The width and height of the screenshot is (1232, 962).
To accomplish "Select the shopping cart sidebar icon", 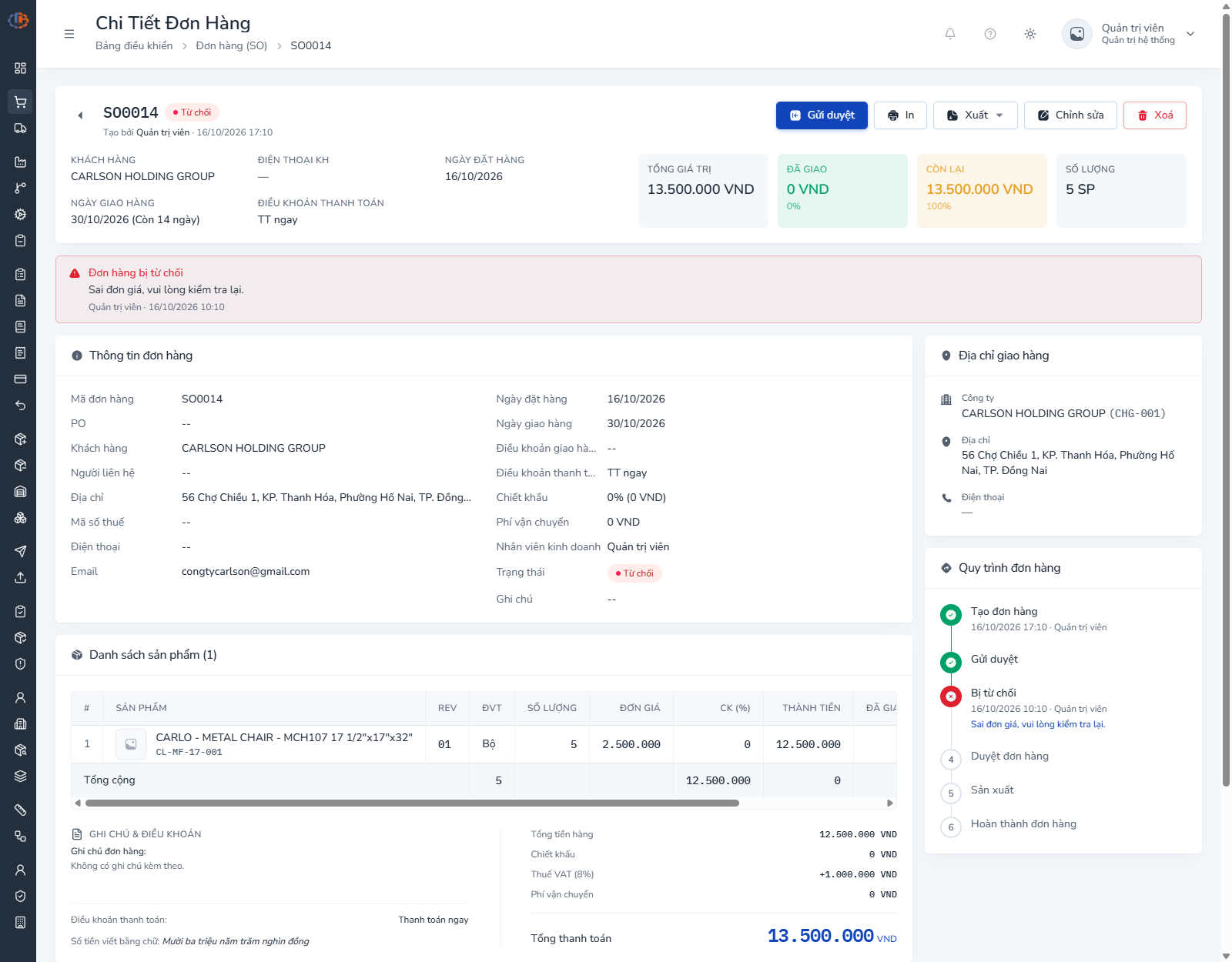I will tap(20, 102).
